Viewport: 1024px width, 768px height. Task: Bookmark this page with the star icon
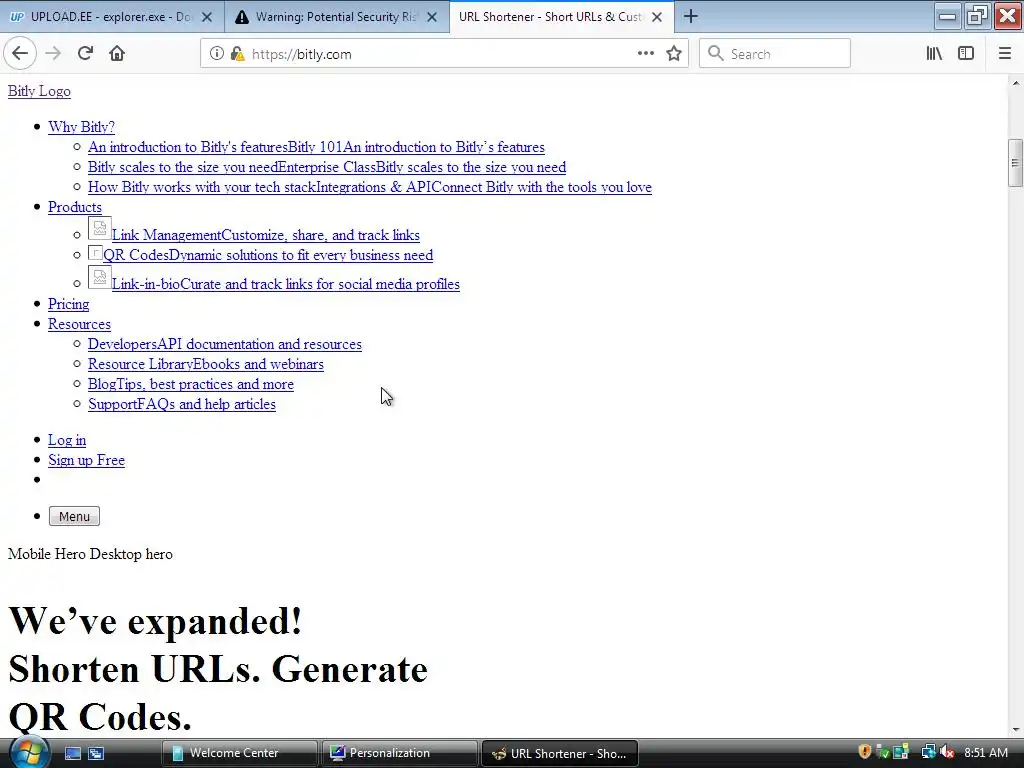(674, 54)
